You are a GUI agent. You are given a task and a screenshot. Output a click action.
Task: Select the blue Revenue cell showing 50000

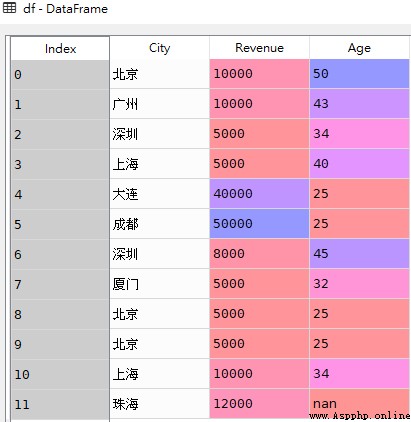click(259, 224)
